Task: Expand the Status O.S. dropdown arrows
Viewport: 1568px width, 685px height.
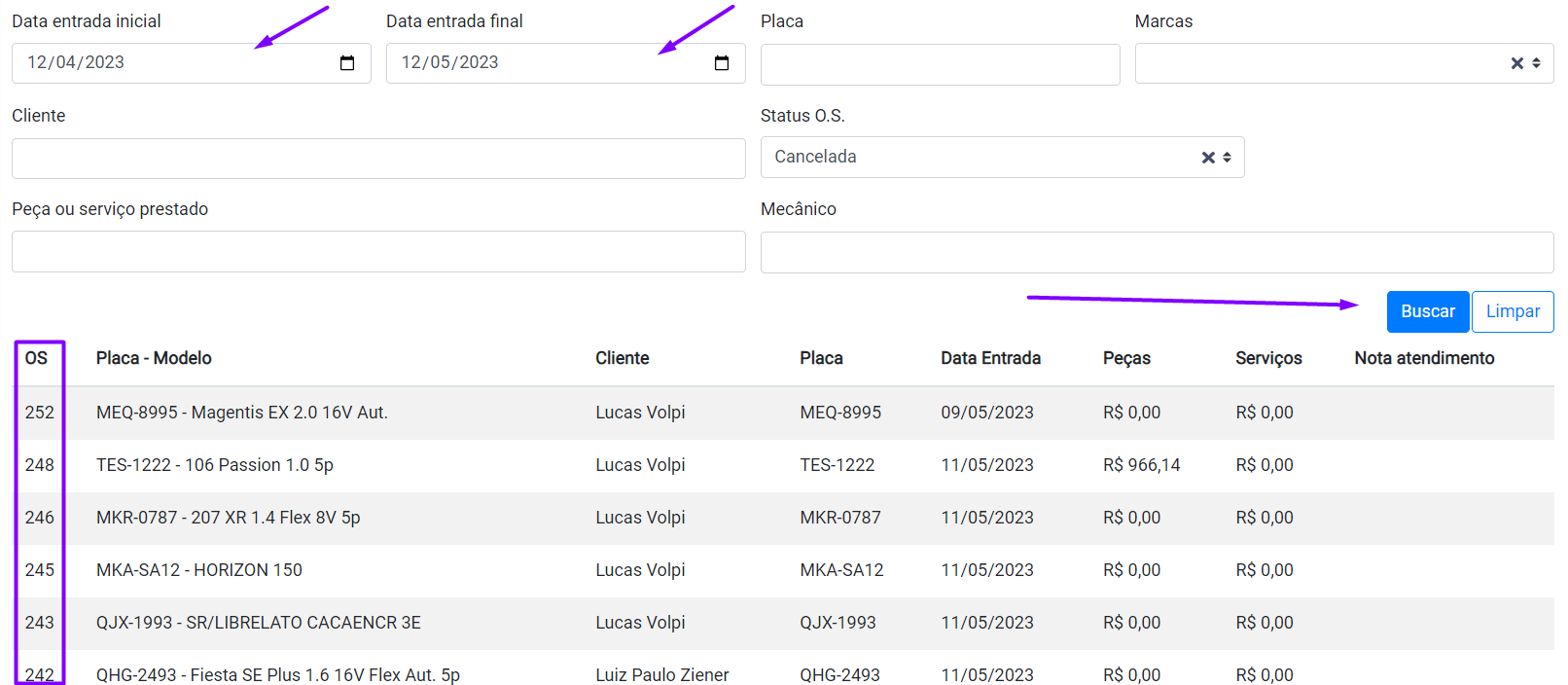Action: tap(1228, 158)
